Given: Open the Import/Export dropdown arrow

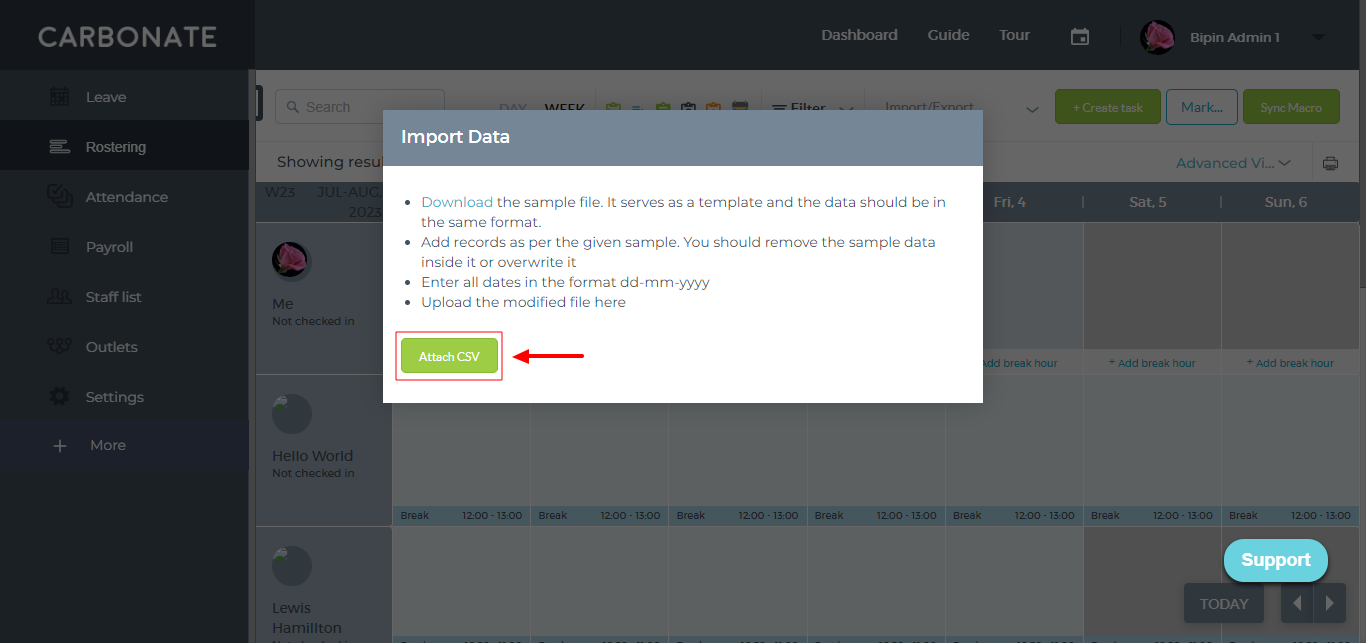Looking at the screenshot, I should [x=1033, y=110].
